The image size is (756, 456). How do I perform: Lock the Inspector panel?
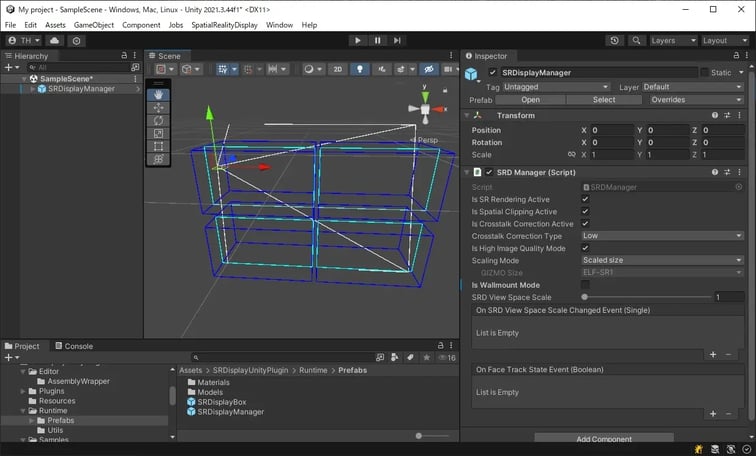(x=736, y=56)
